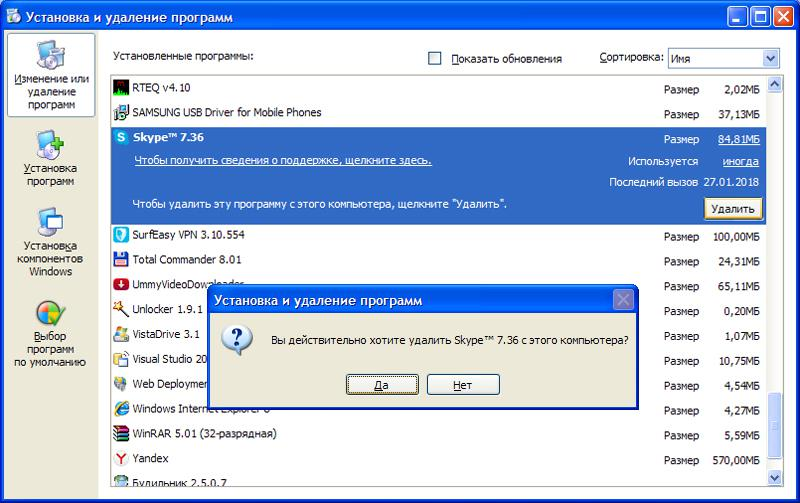
Task: Open the 'Установка компонентов Windows' sidebar section
Action: tap(50, 242)
